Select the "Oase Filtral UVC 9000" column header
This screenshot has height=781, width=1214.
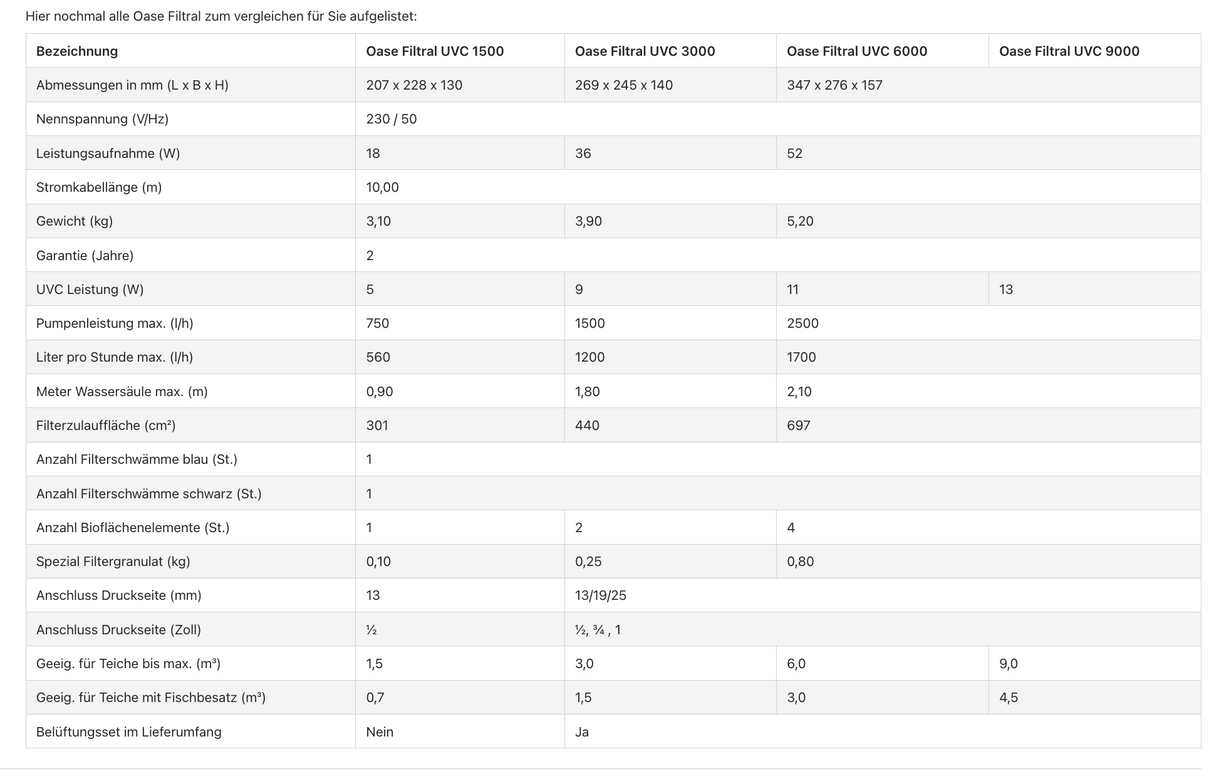coord(1069,51)
